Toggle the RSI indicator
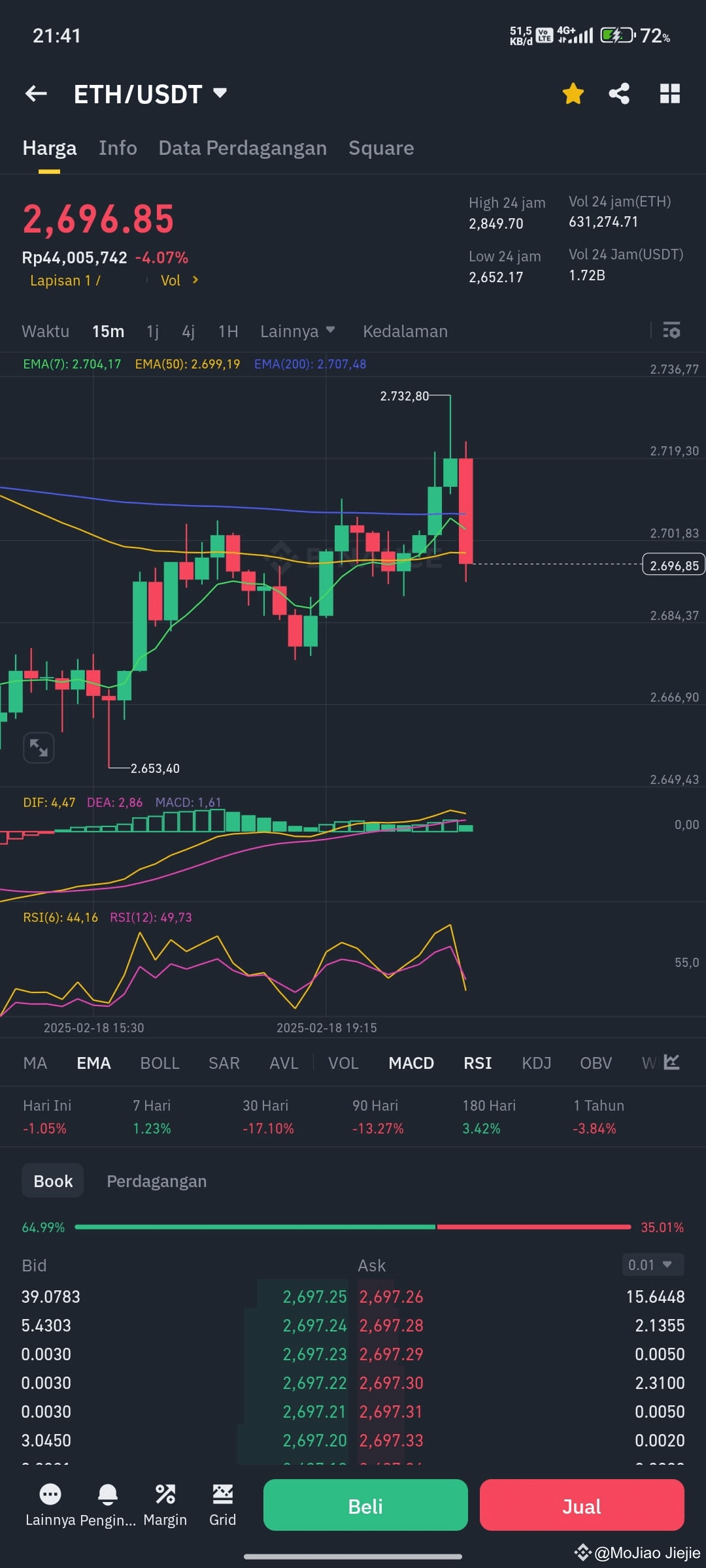Screen dimensions: 706x1568 [478, 1063]
